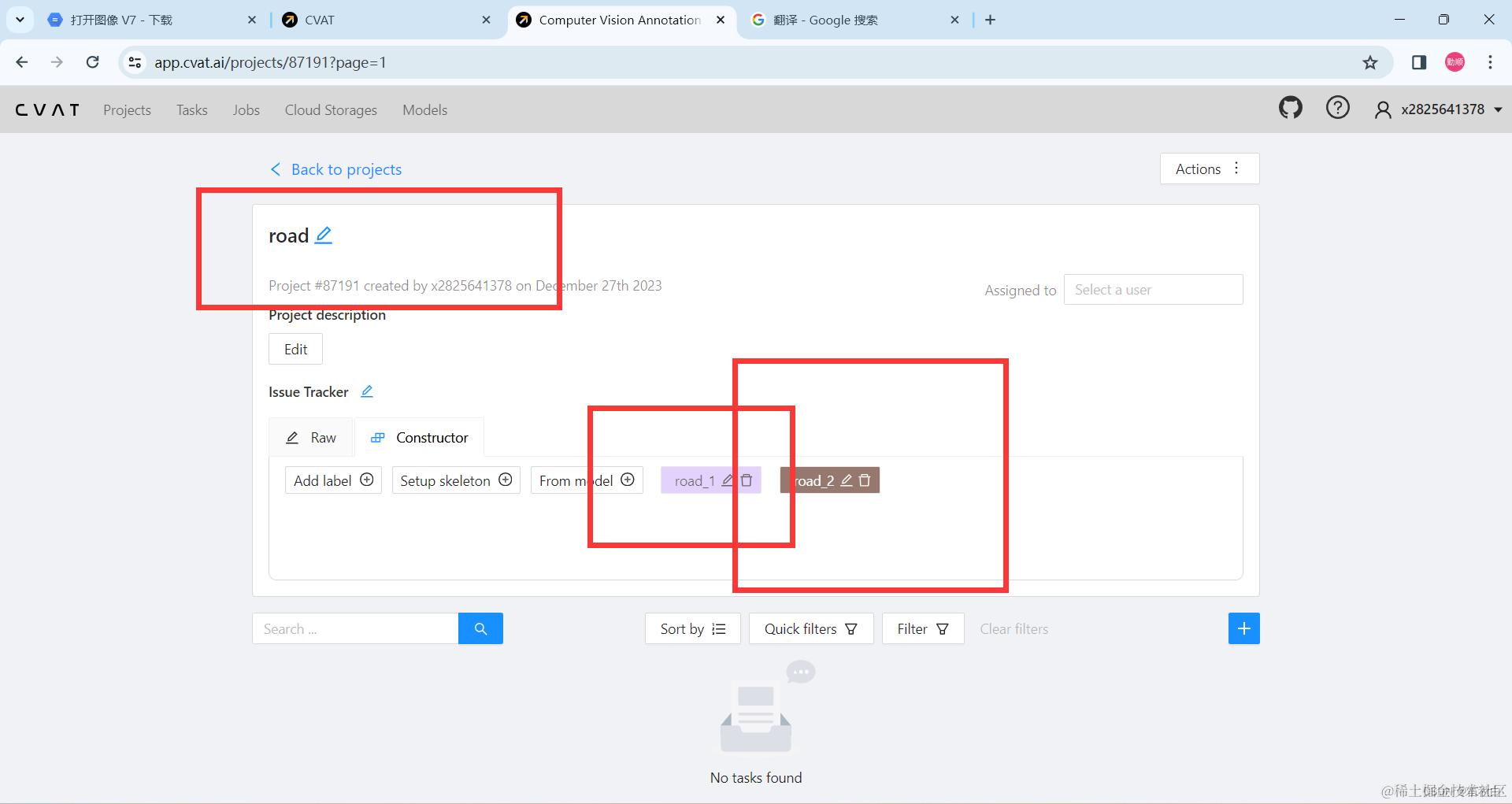Go to Jobs in navigation

(246, 110)
